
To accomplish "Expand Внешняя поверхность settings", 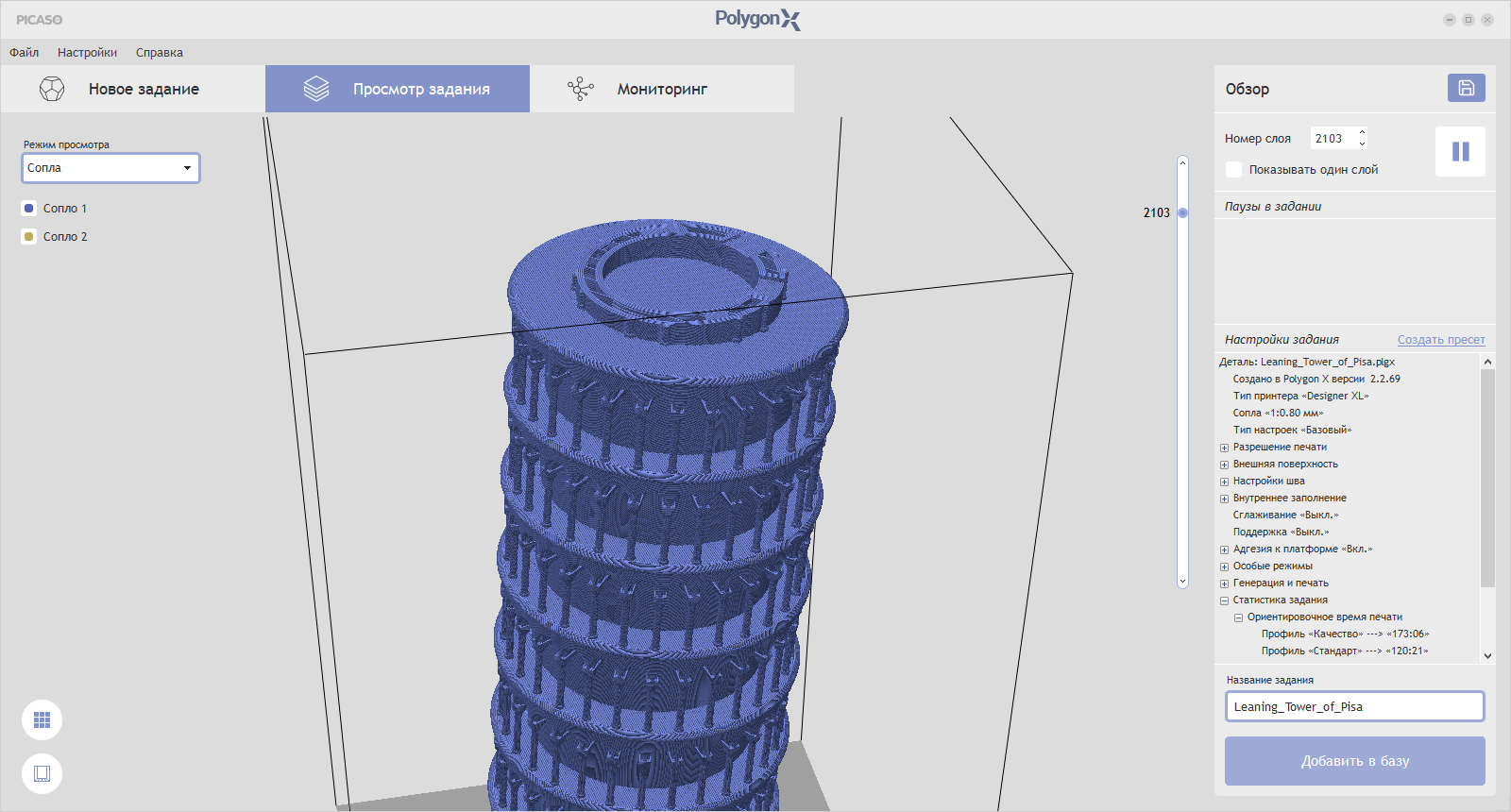I will [1224, 465].
